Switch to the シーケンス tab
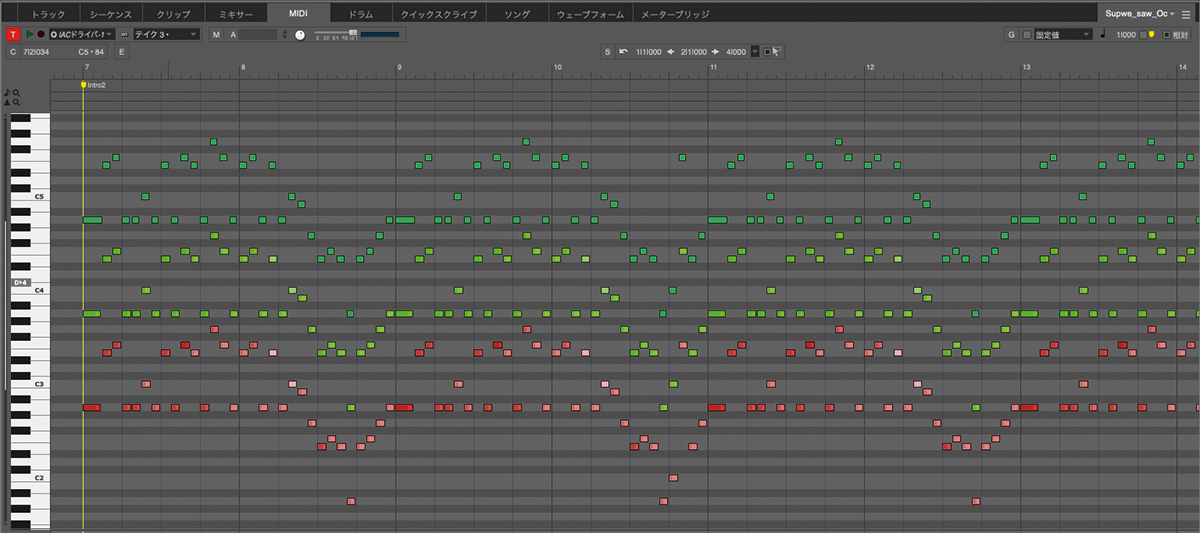1200x533 pixels. point(110,15)
